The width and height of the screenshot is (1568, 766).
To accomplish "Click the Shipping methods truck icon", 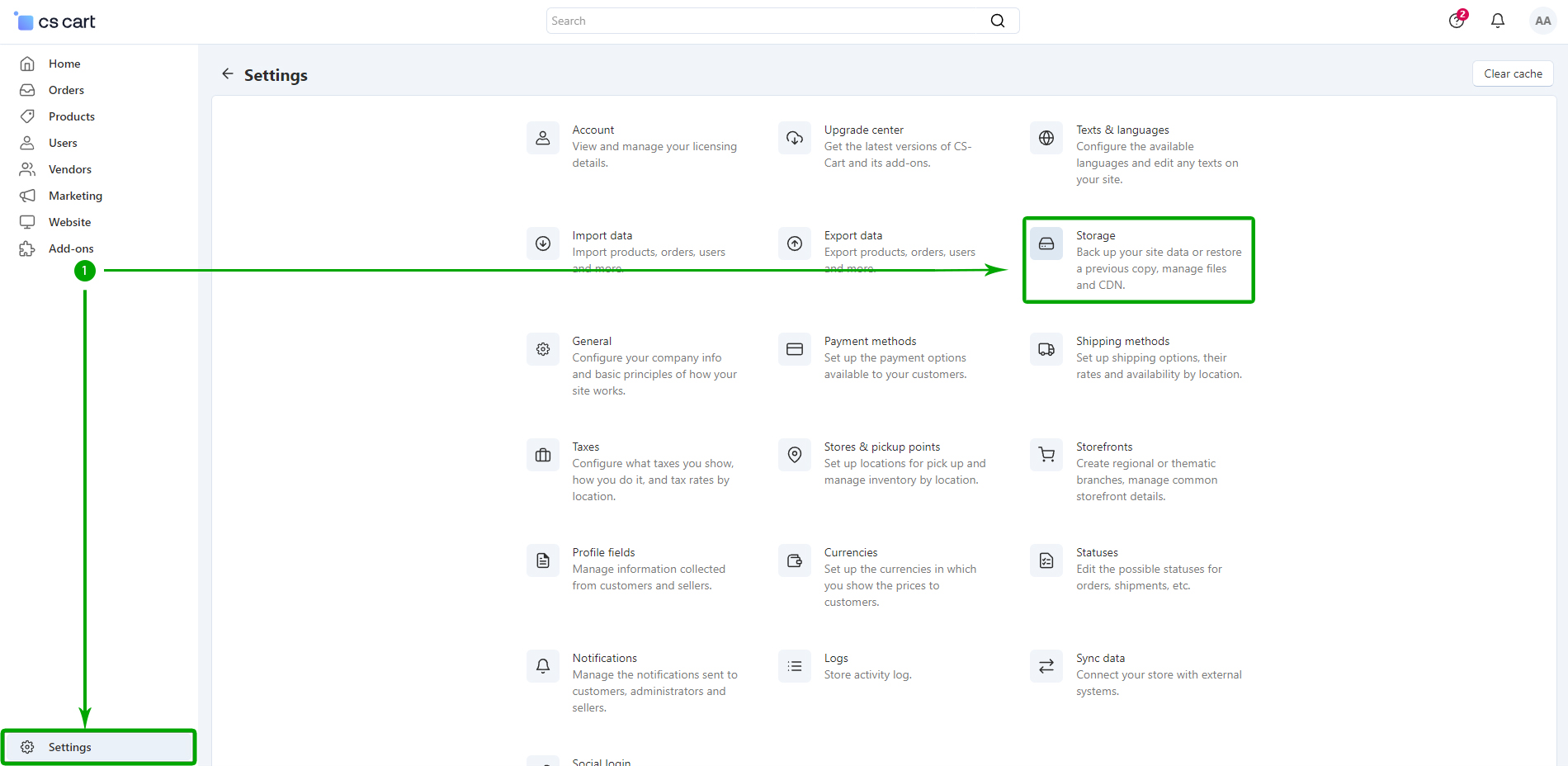I will [1046, 349].
